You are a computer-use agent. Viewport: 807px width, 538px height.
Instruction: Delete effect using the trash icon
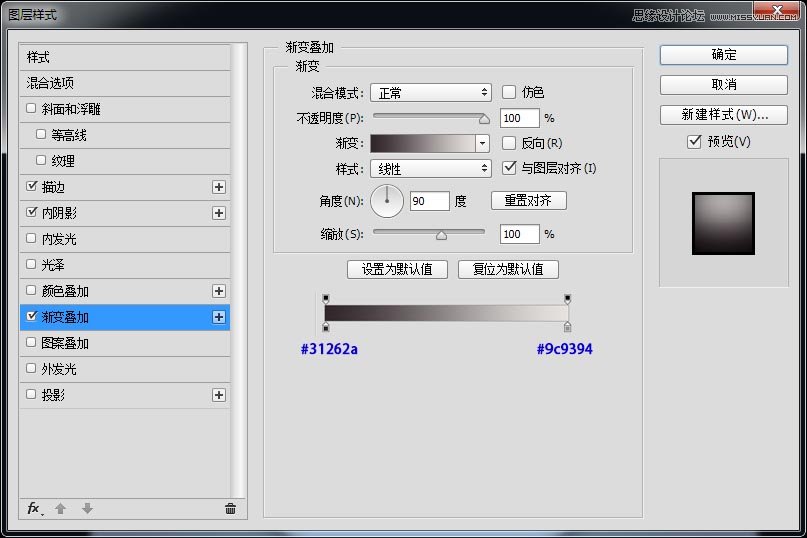pos(230,509)
